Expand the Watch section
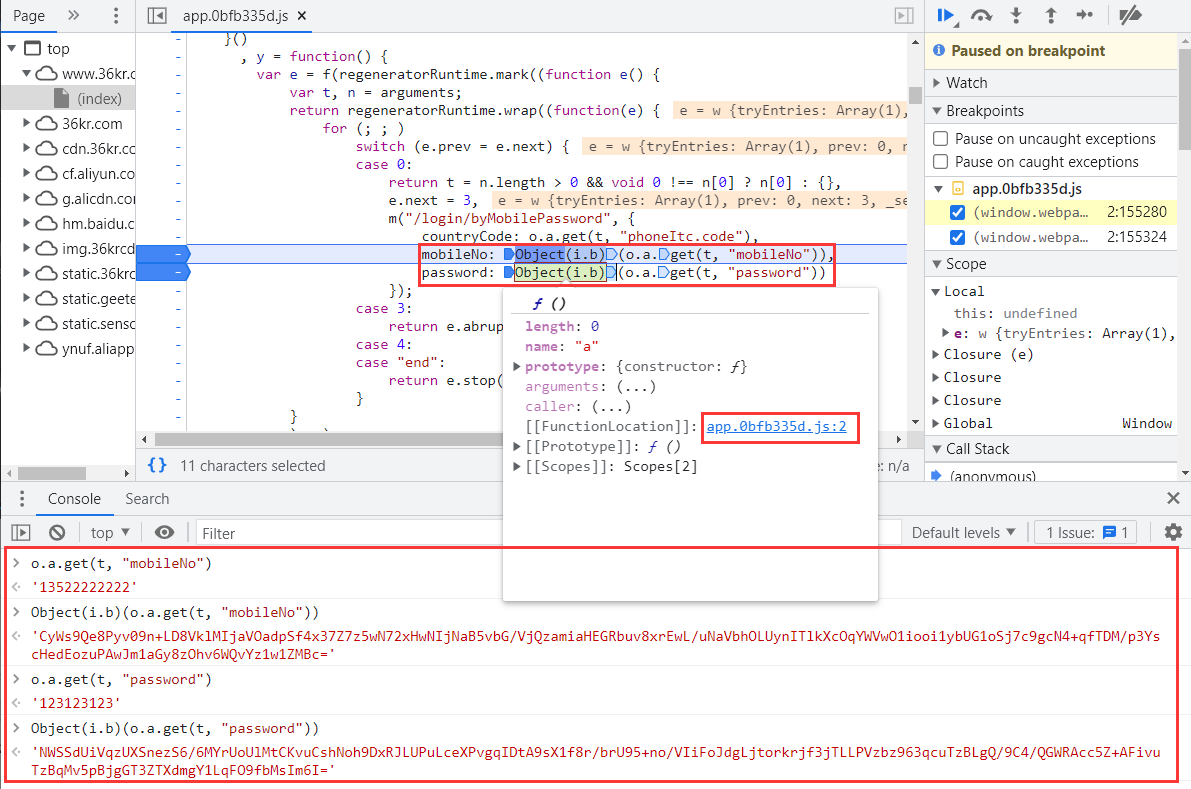The image size is (1191, 789). point(937,83)
